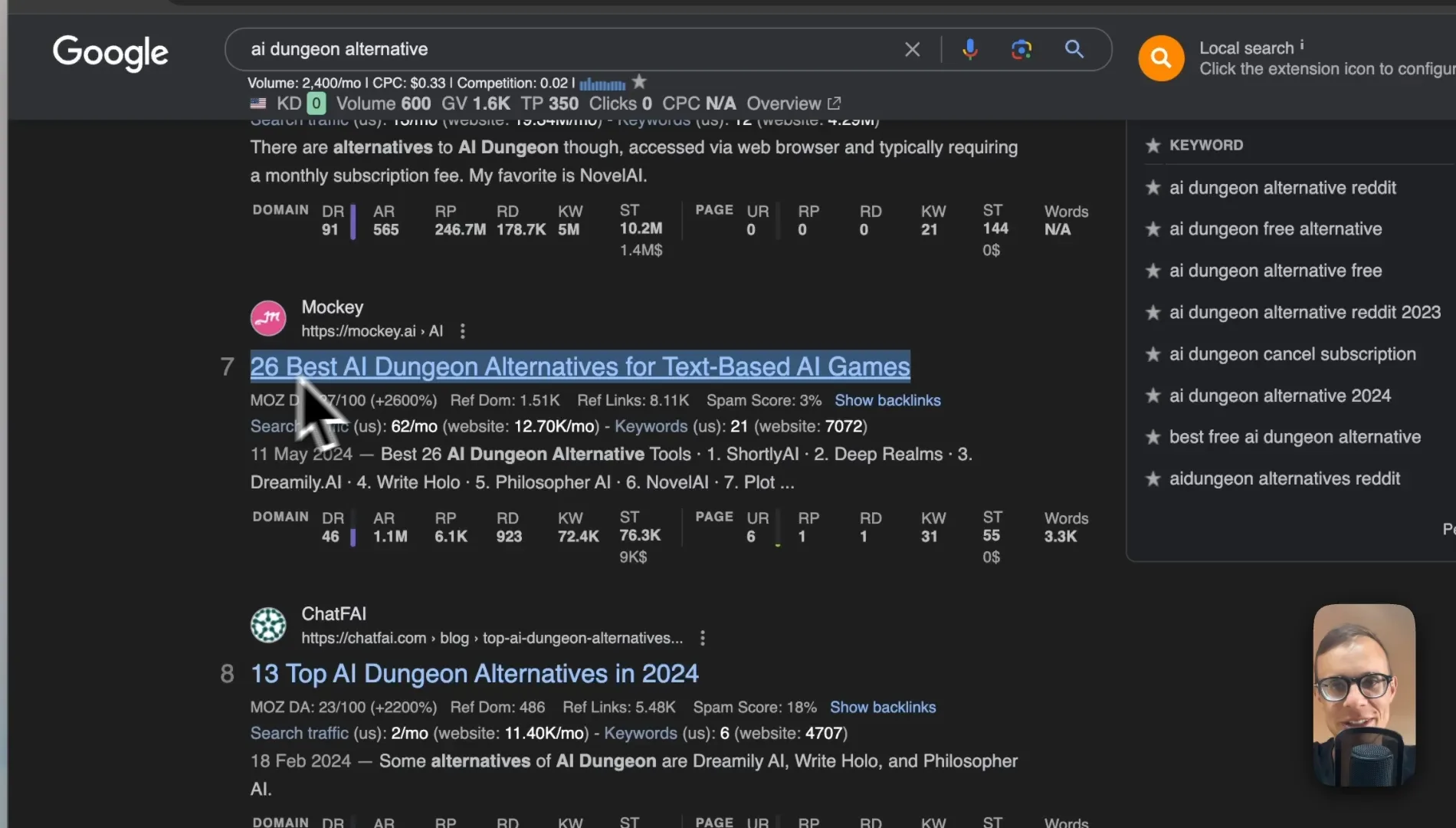The height and width of the screenshot is (828, 1456).
Task: Click Keywords link in the ChatFAI result
Action: (x=641, y=733)
